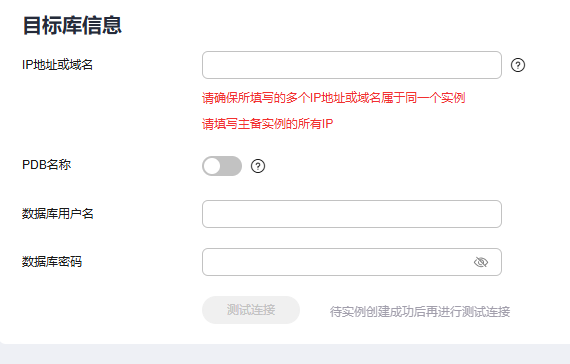This screenshot has width=570, height=364.
Task: Click the red warning about same instance IPs
Action: click(x=334, y=98)
